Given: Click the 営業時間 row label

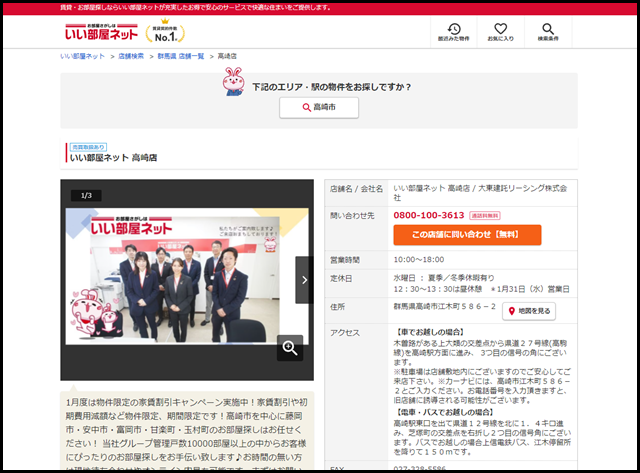Looking at the screenshot, I should coord(345,260).
